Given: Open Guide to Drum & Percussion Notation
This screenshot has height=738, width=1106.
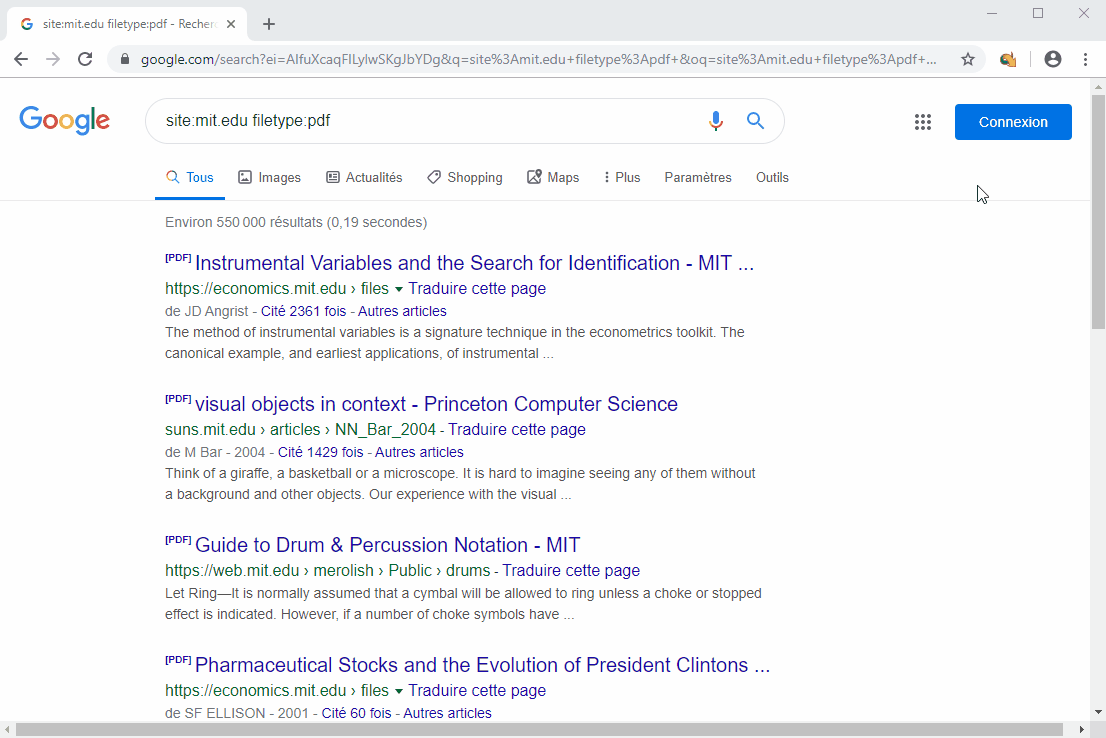Looking at the screenshot, I should pyautogui.click(x=387, y=545).
